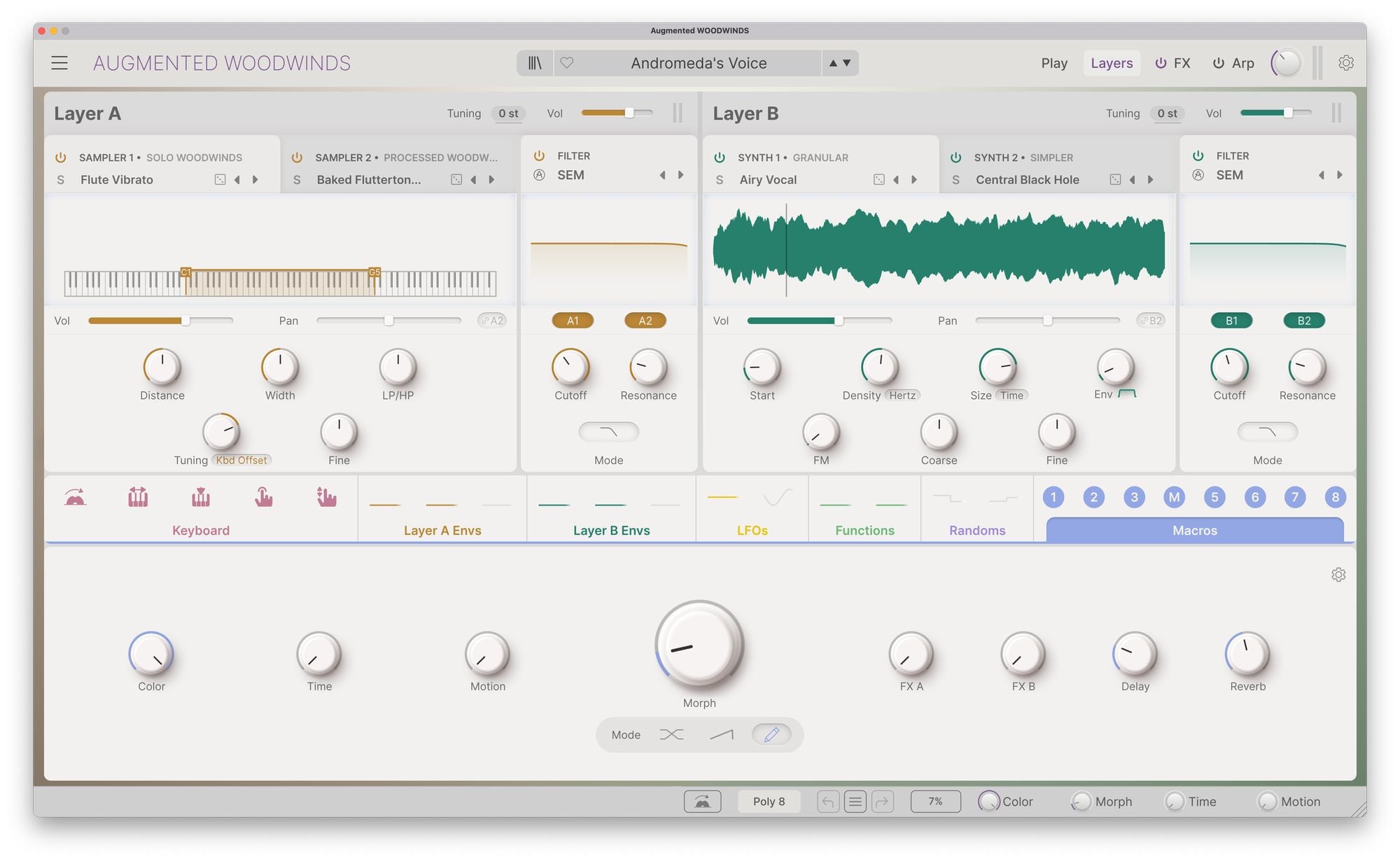The image size is (1400, 861).
Task: Open the preset library browser icon
Action: point(535,63)
